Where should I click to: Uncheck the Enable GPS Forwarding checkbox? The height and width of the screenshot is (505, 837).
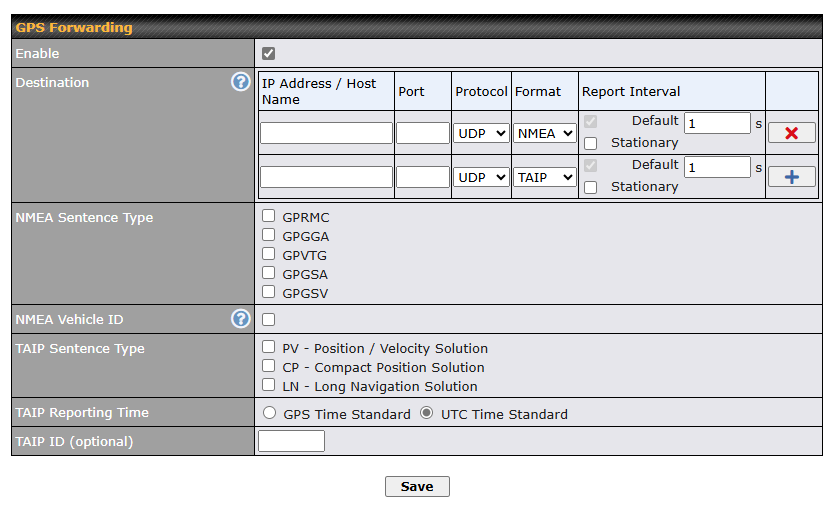pos(269,53)
